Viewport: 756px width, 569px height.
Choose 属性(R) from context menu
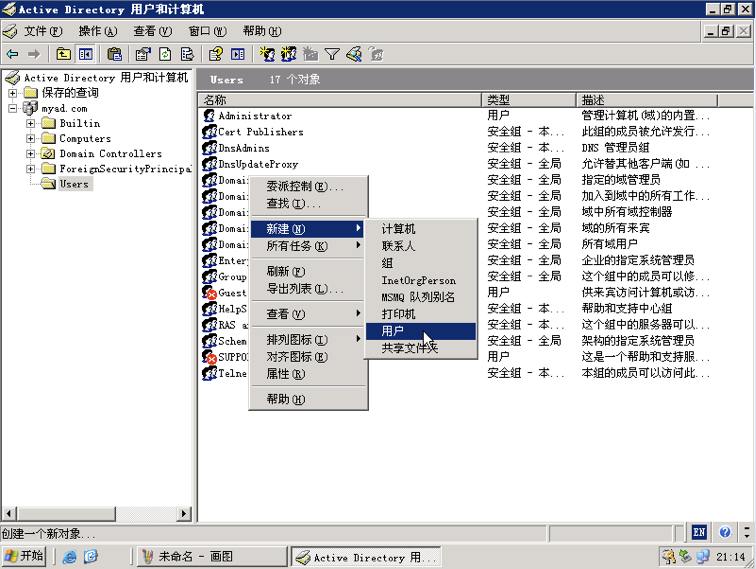point(309,374)
